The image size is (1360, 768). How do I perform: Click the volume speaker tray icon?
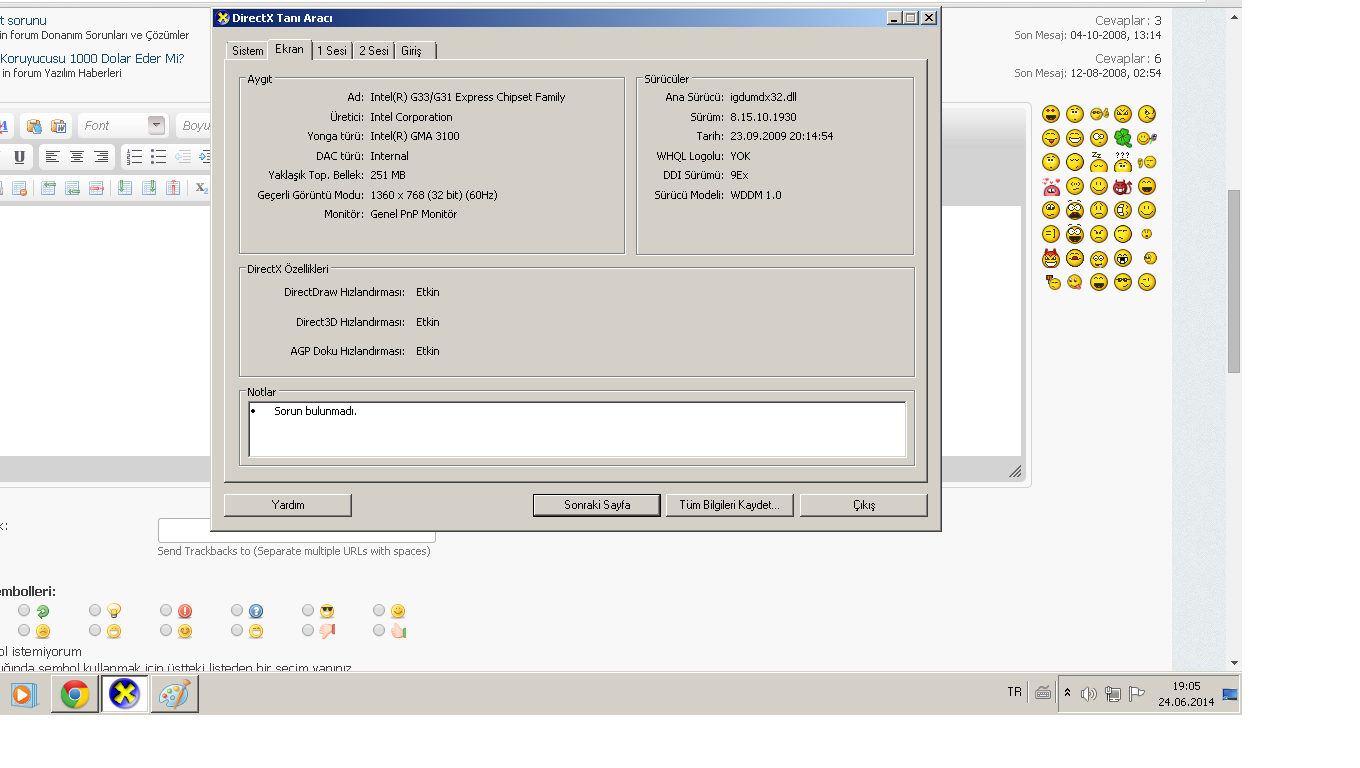pos(1089,694)
